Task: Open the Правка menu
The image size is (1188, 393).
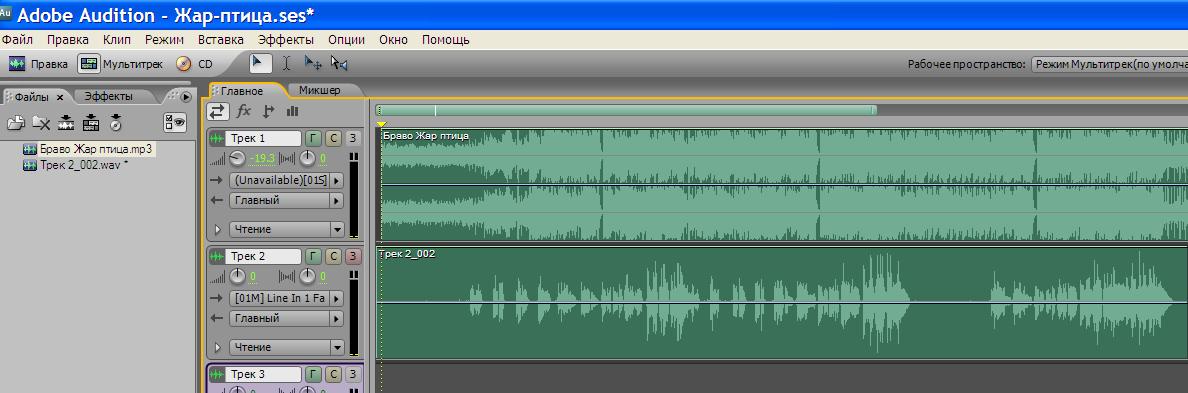Action: pos(67,39)
